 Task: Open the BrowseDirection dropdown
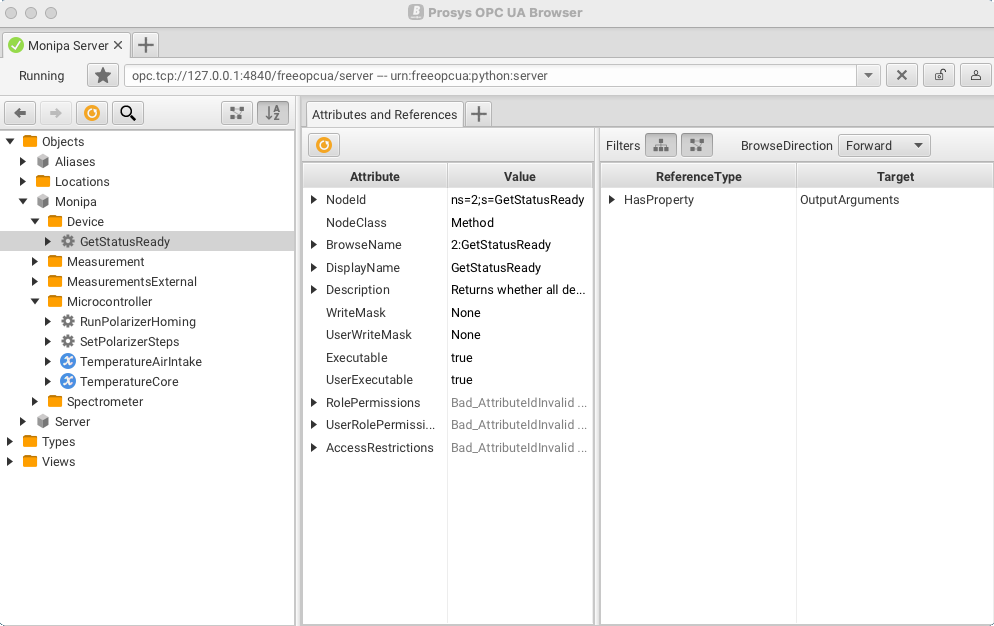tap(884, 145)
